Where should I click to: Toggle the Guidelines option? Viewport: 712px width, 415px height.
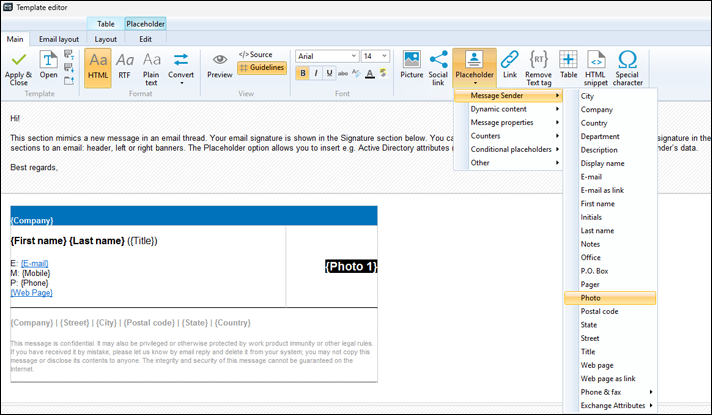pos(262,68)
